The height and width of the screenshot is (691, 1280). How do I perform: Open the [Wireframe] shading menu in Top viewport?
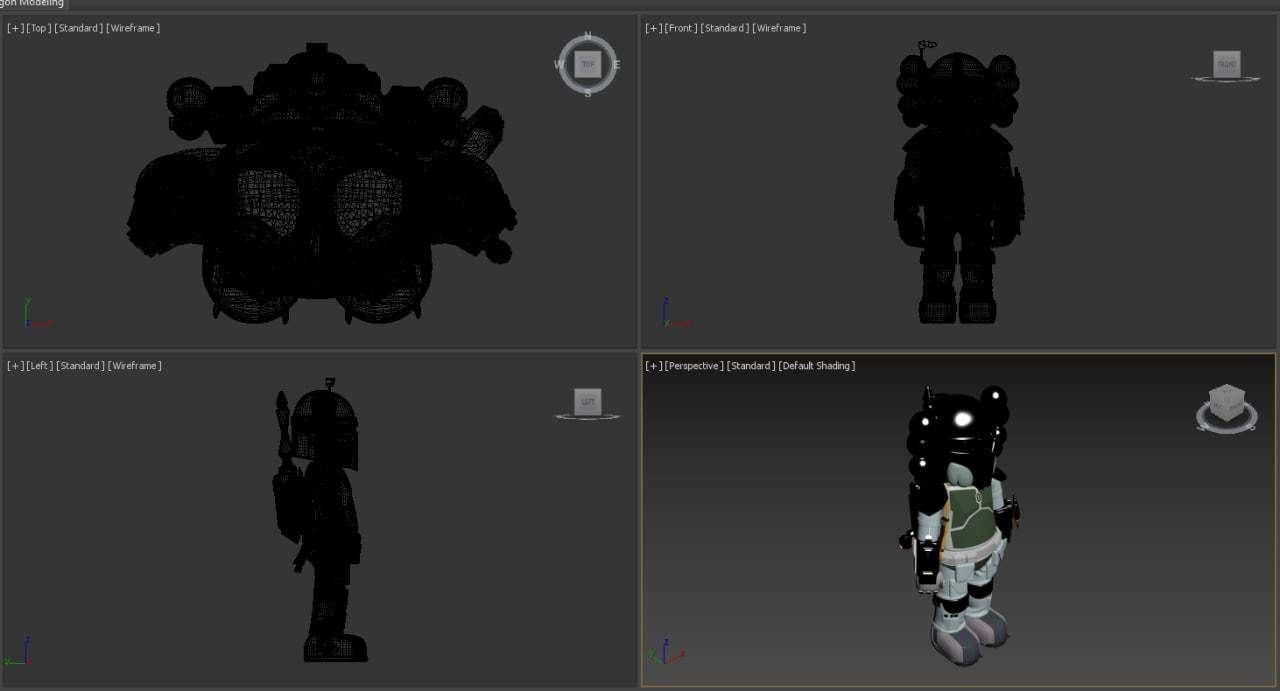[x=133, y=28]
